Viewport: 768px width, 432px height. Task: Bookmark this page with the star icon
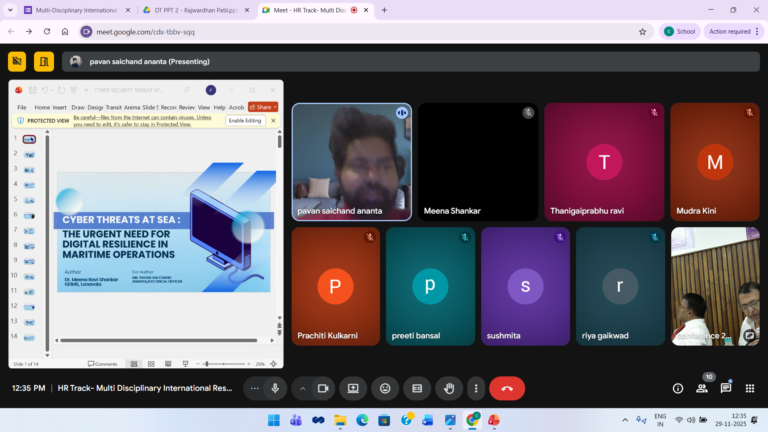(x=642, y=31)
